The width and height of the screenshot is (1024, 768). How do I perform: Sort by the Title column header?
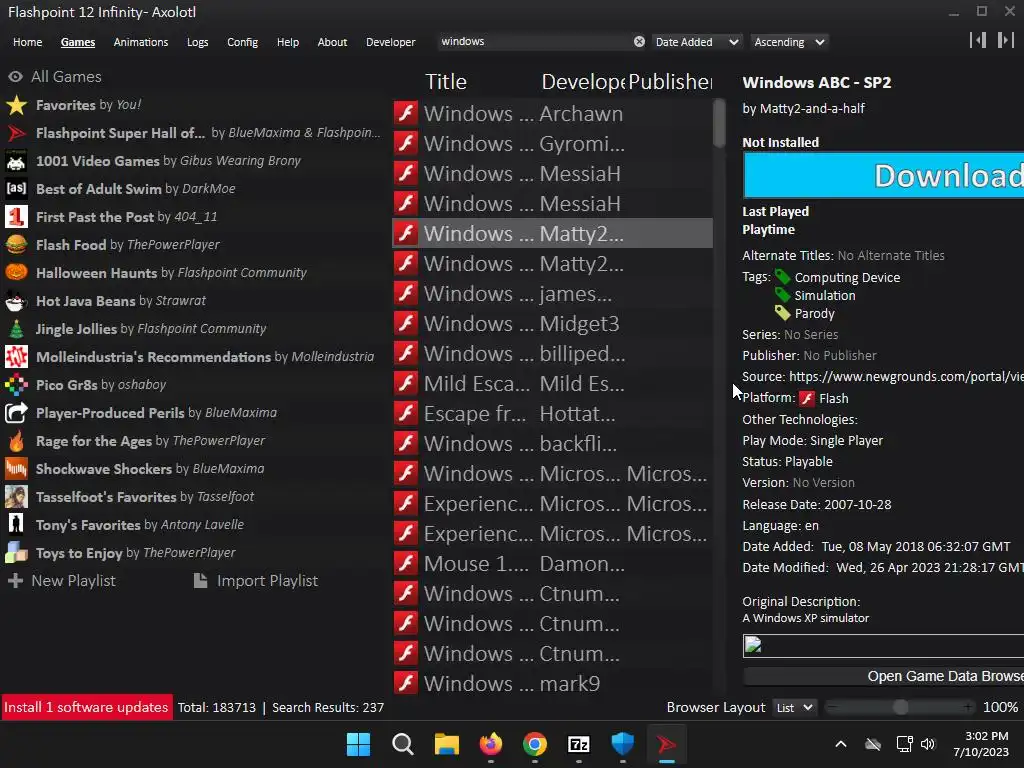[446, 82]
